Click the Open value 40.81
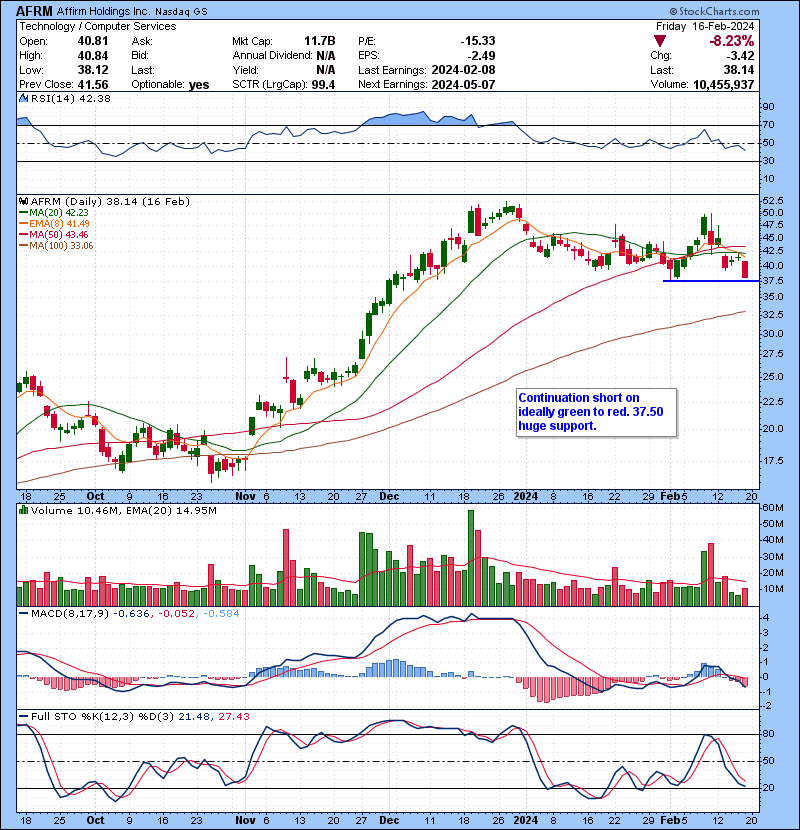 93,41
